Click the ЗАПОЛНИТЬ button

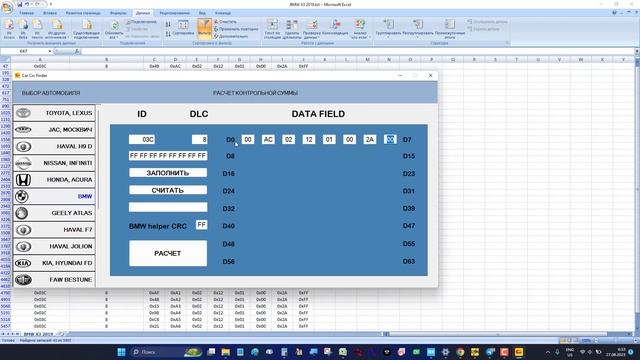[x=168, y=173]
